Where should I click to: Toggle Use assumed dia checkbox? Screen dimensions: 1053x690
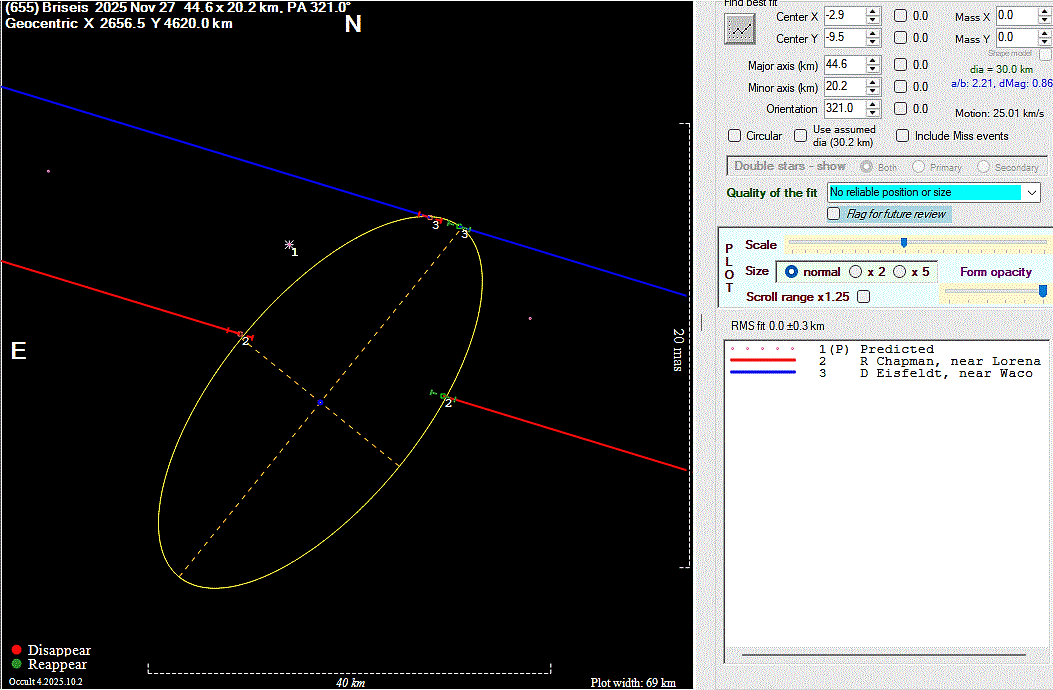click(x=801, y=136)
